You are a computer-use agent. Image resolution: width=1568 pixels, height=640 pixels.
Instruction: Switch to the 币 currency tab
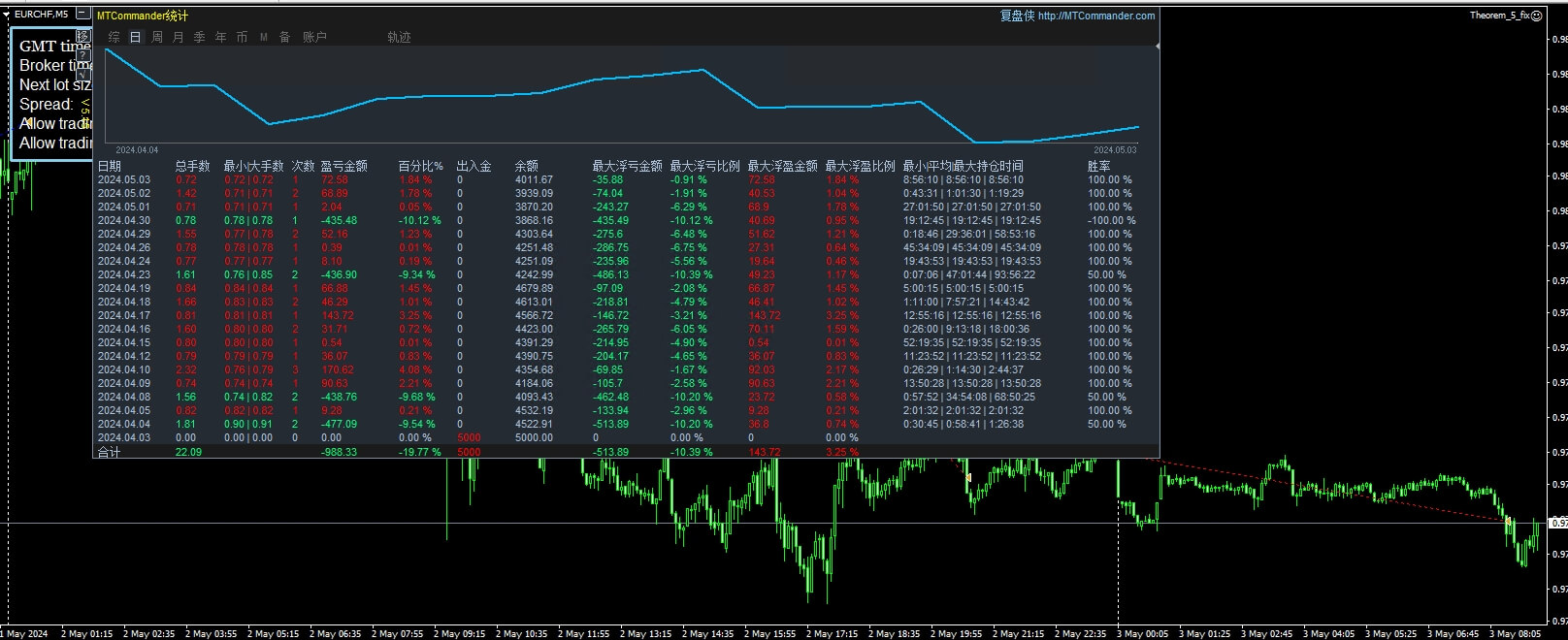click(x=243, y=37)
